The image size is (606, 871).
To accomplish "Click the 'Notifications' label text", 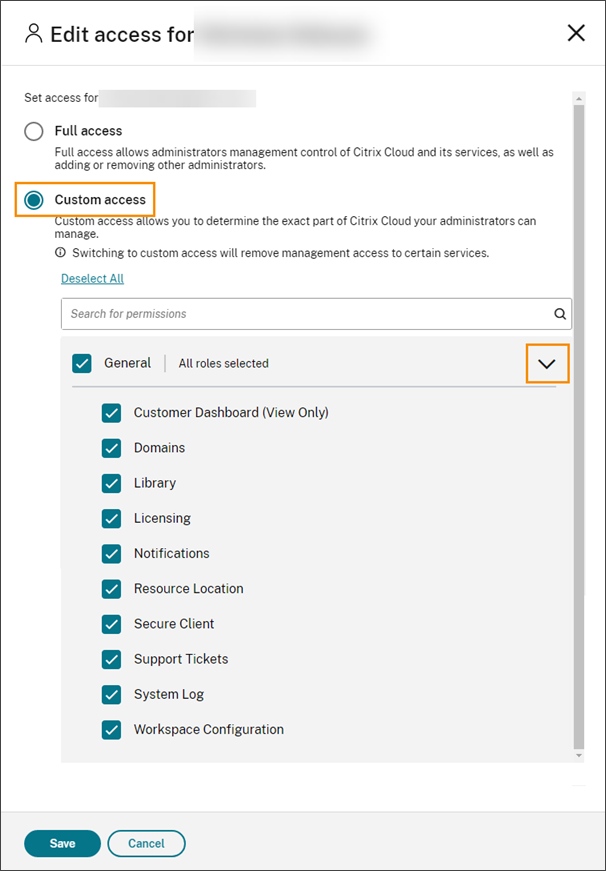I will click(172, 553).
